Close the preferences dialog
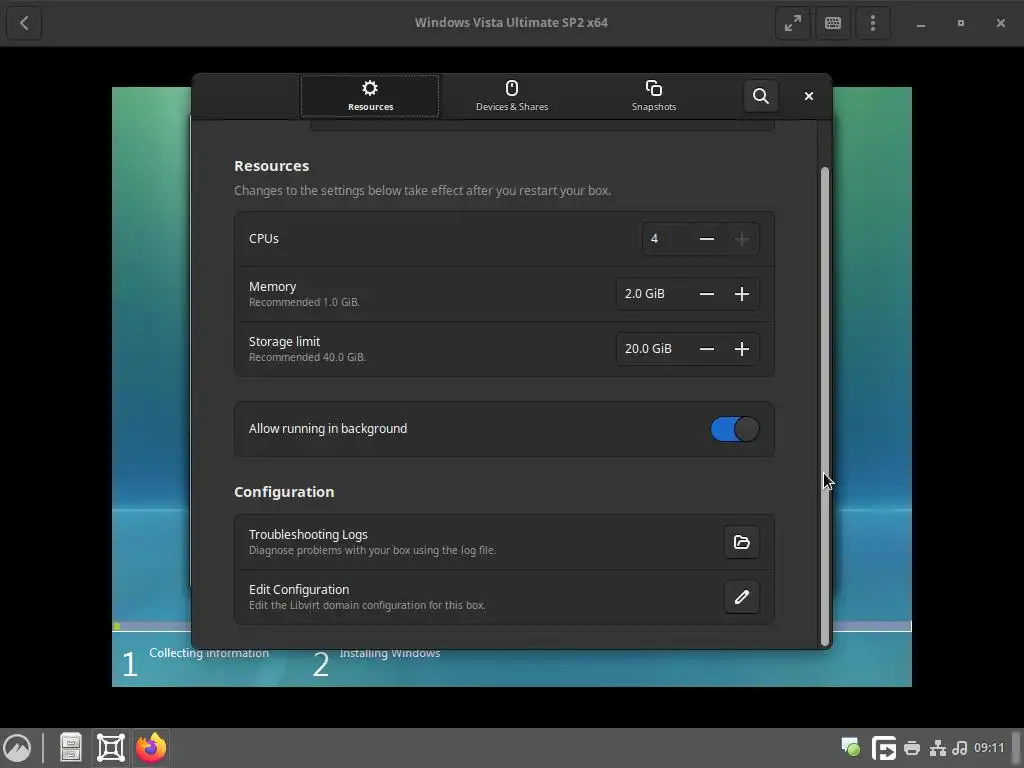Viewport: 1024px width, 768px height. 808,96
